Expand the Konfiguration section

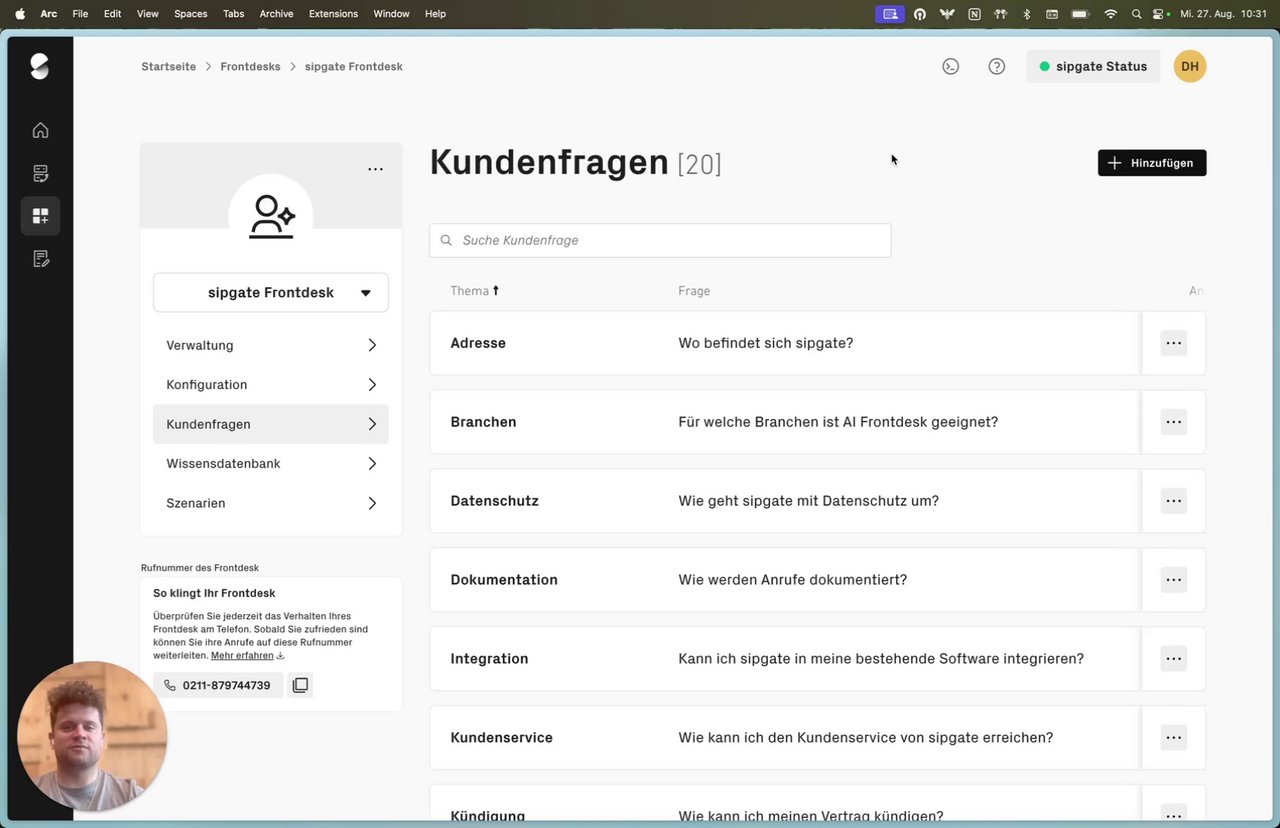point(271,385)
